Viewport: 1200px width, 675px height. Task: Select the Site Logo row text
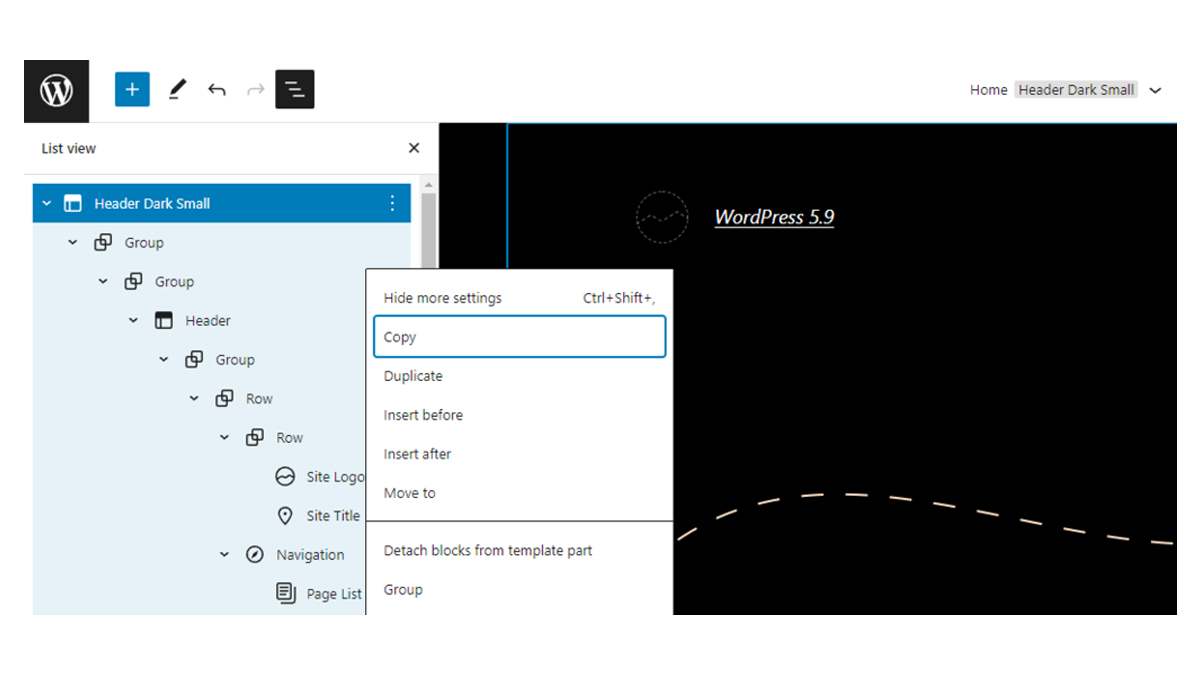click(x=335, y=477)
